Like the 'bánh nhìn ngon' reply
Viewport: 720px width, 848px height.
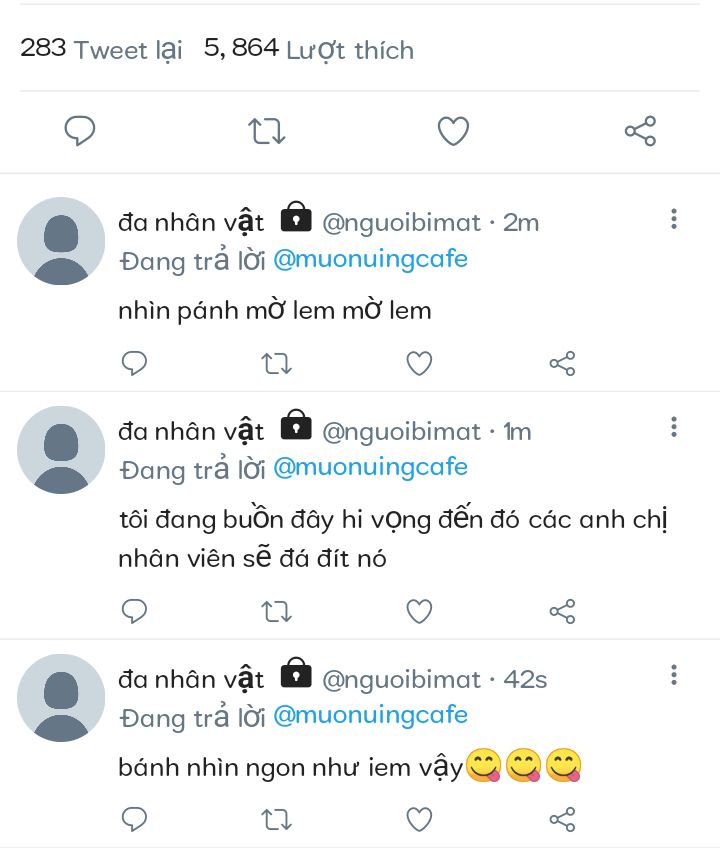[x=419, y=820]
